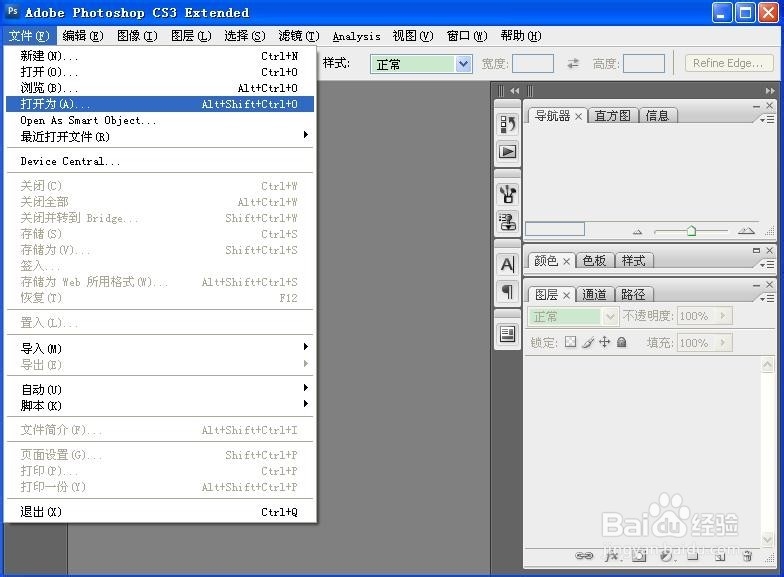
Task: Click the Refine Edge... button
Action: click(x=728, y=63)
